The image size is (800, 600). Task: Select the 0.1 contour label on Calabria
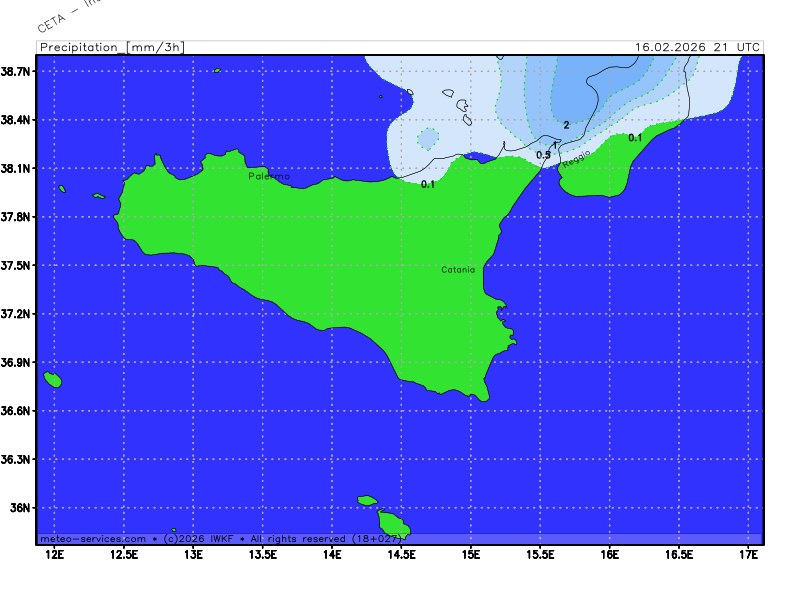635,138
